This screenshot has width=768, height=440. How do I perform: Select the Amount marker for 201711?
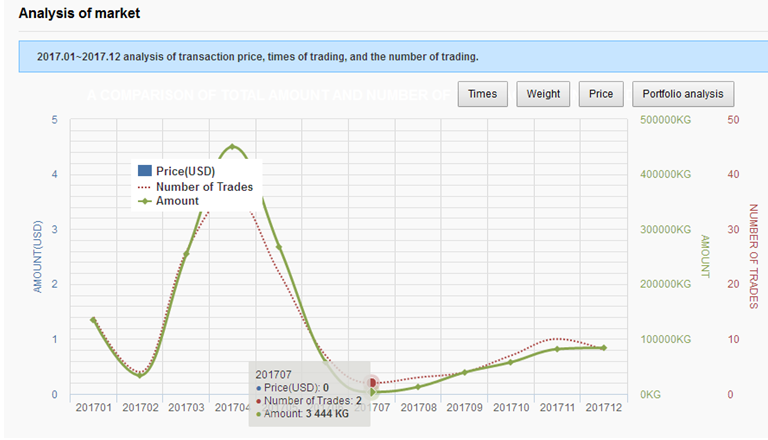tap(557, 349)
